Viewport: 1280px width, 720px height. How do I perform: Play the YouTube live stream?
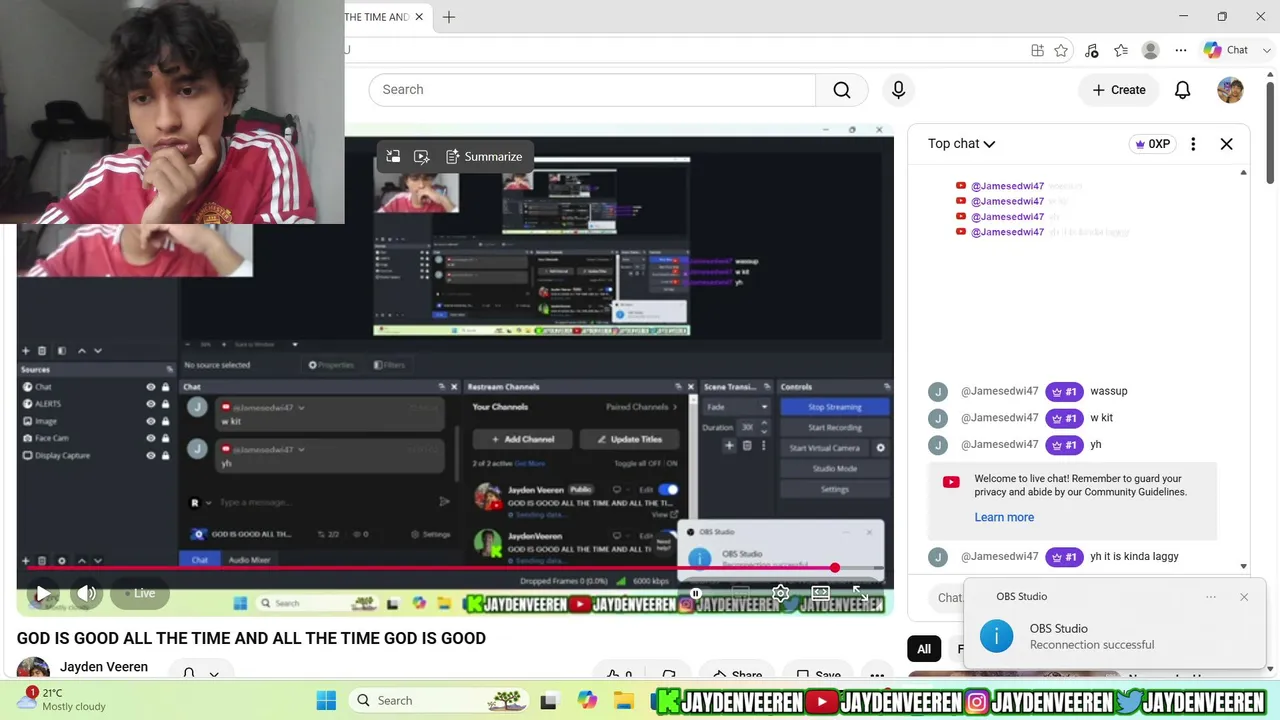[x=43, y=593]
